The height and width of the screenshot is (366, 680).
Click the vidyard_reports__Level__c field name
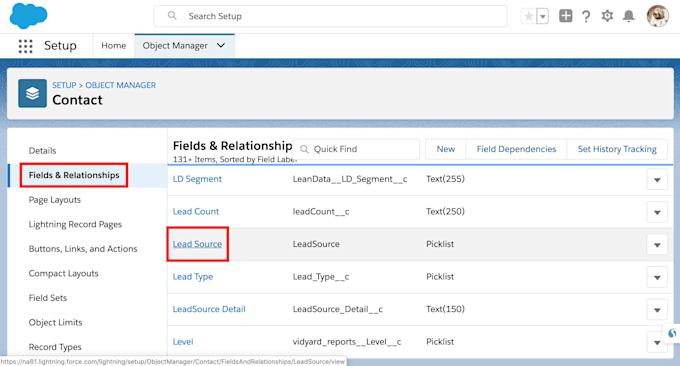pyautogui.click(x=347, y=342)
